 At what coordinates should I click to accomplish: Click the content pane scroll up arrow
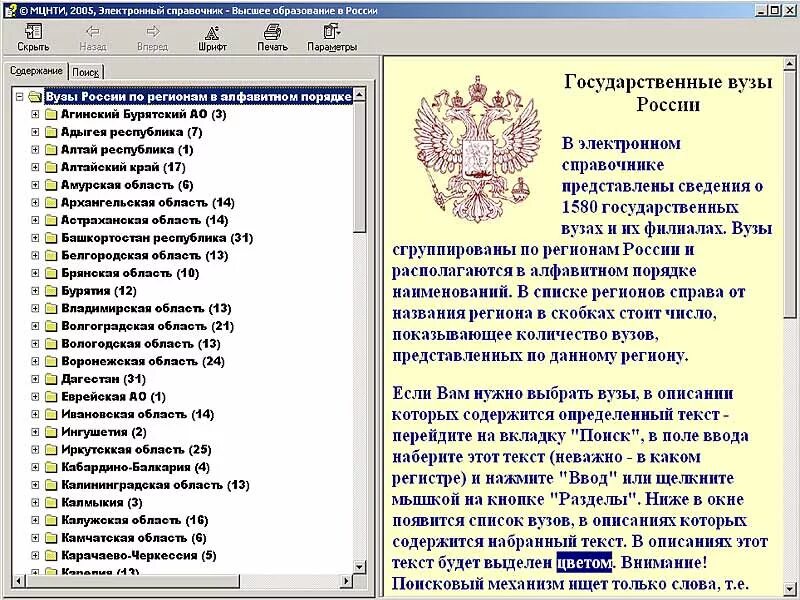[x=789, y=64]
